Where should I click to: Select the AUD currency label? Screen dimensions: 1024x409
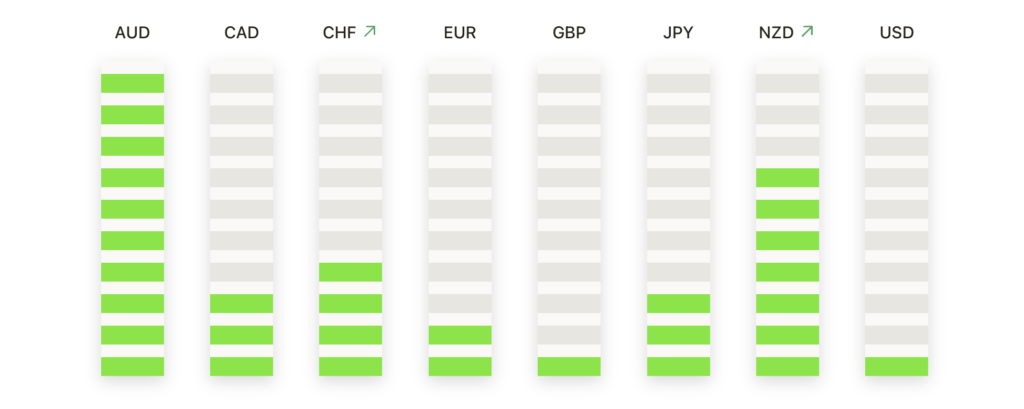tap(132, 33)
